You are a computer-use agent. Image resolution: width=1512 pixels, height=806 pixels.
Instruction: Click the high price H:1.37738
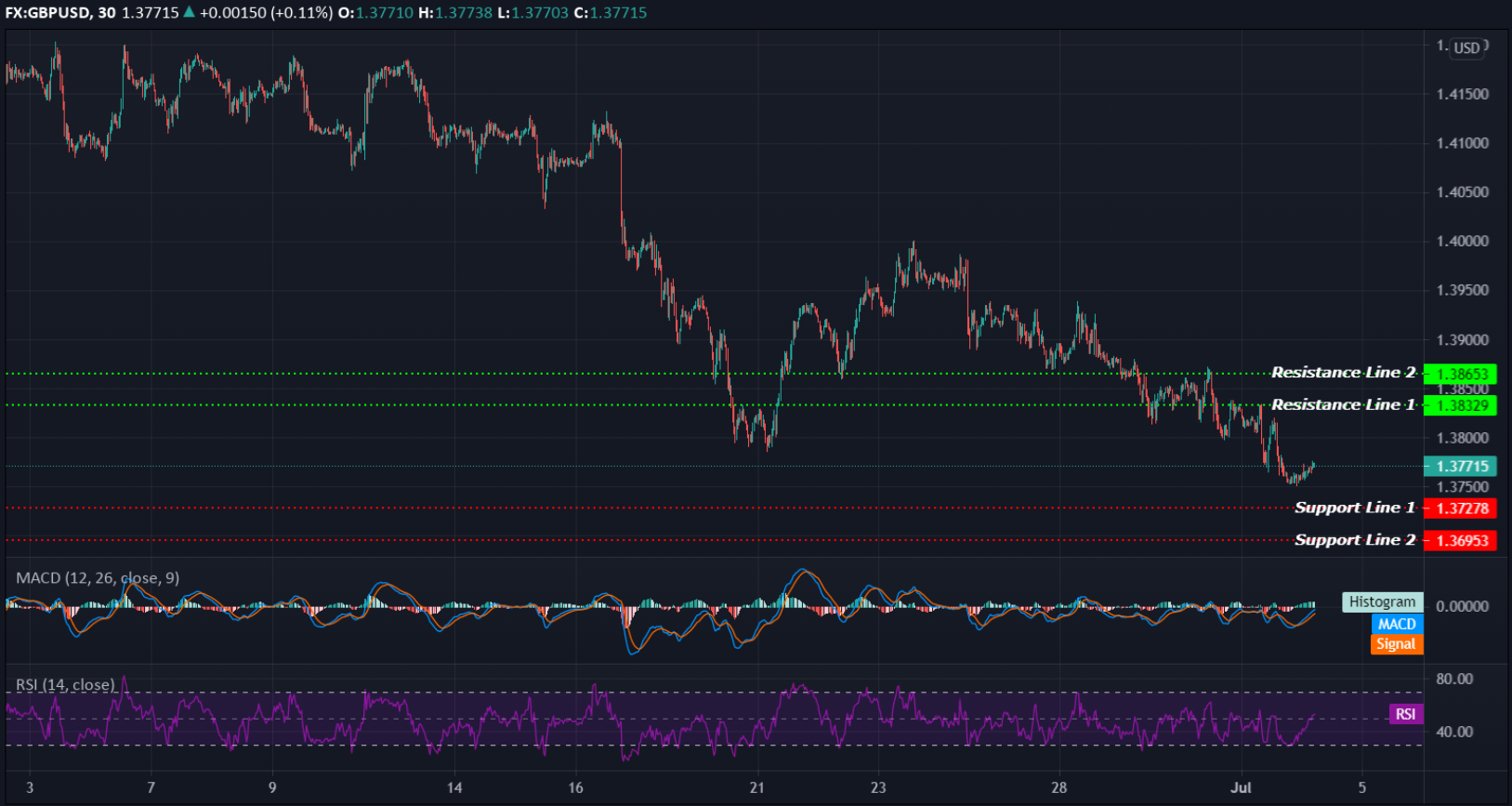pyautogui.click(x=455, y=13)
